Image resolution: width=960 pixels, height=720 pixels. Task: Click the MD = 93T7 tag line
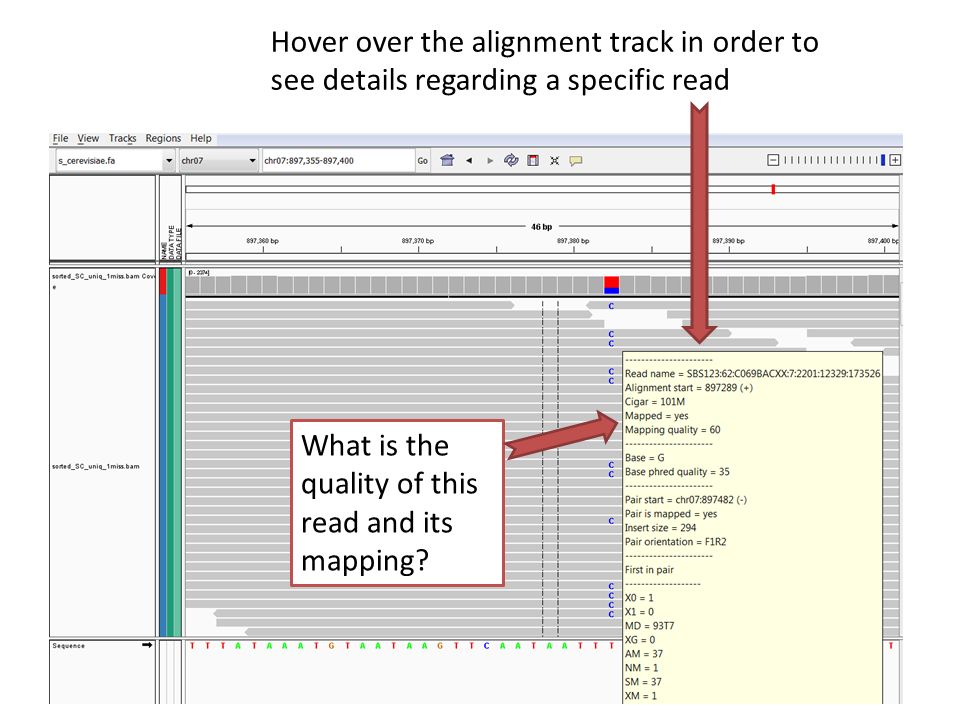point(650,626)
